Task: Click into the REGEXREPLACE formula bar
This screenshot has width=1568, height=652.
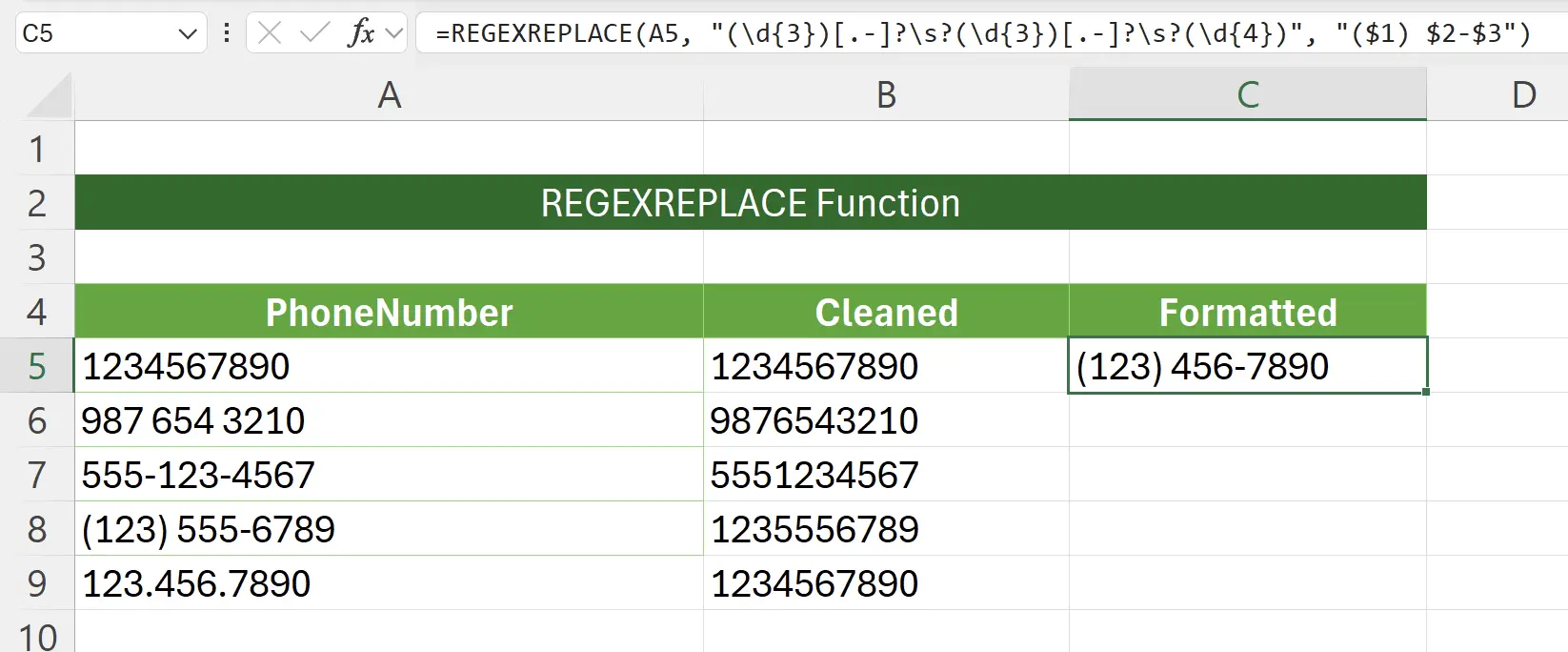Action: (x=991, y=33)
